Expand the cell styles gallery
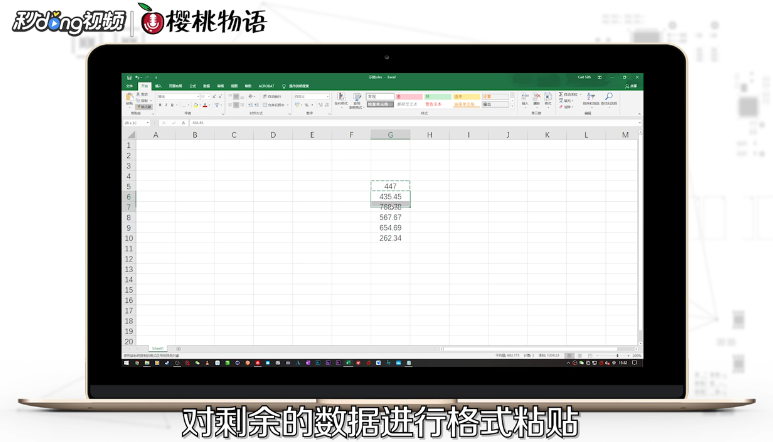The height and width of the screenshot is (442, 773). pos(512,106)
